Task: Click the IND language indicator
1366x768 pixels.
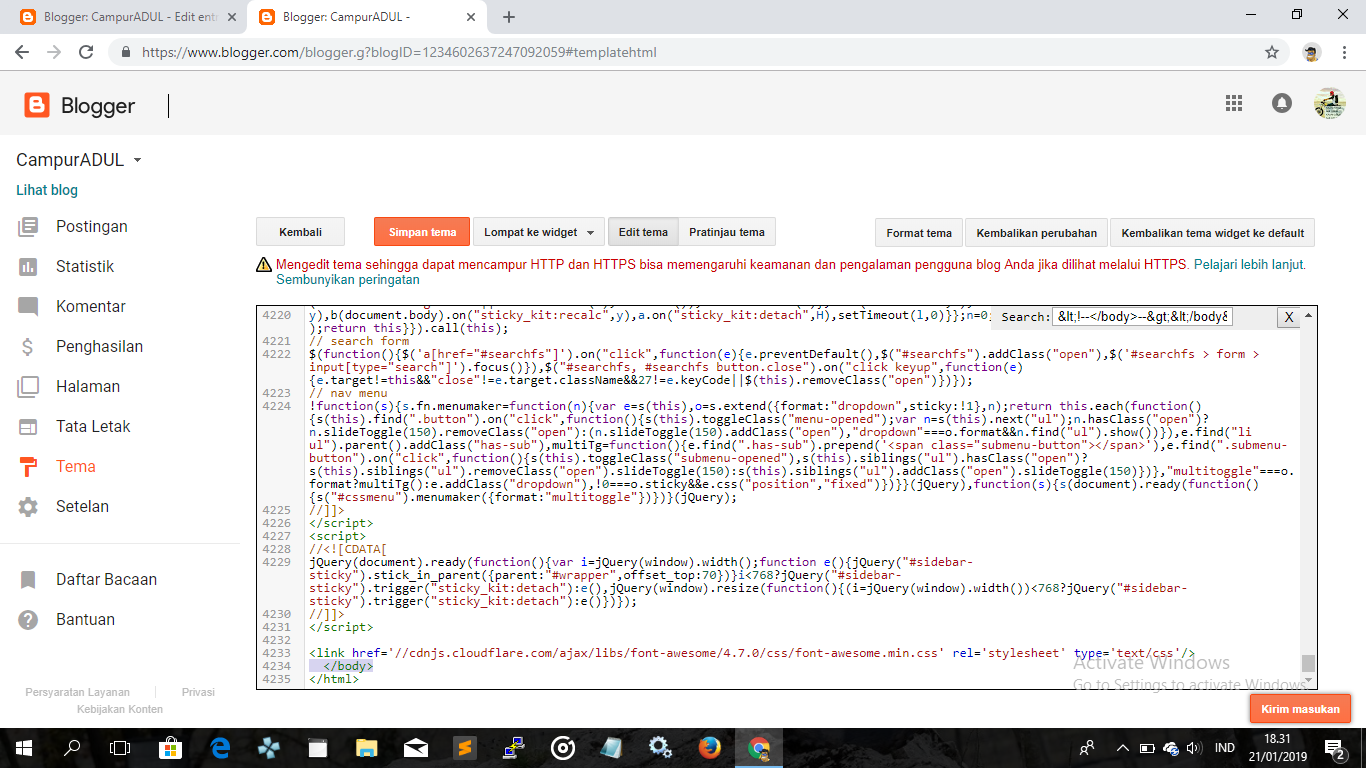Action: pos(1224,748)
